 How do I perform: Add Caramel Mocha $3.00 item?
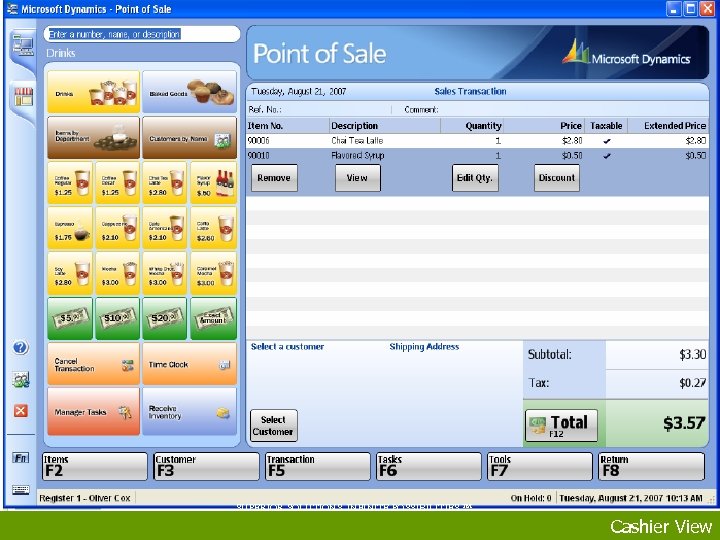tap(213, 273)
